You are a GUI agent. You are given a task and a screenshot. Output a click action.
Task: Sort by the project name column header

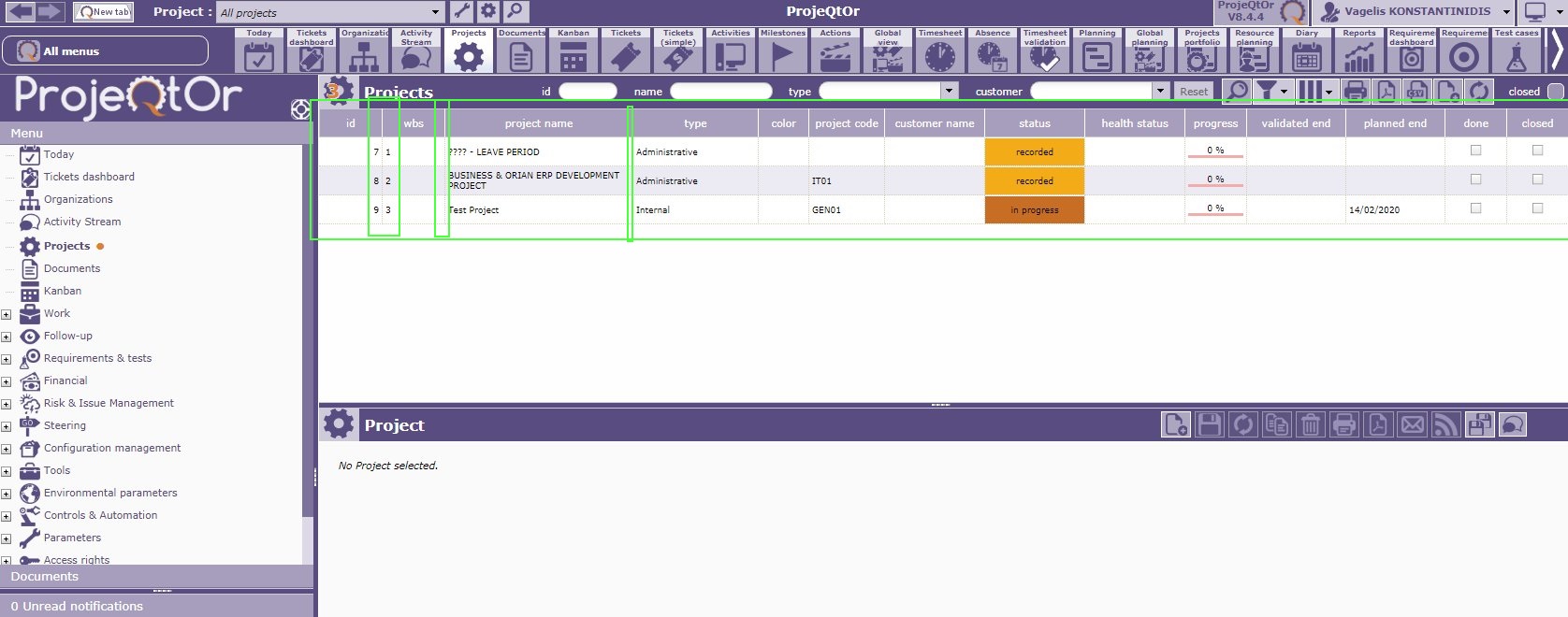pyautogui.click(x=539, y=123)
